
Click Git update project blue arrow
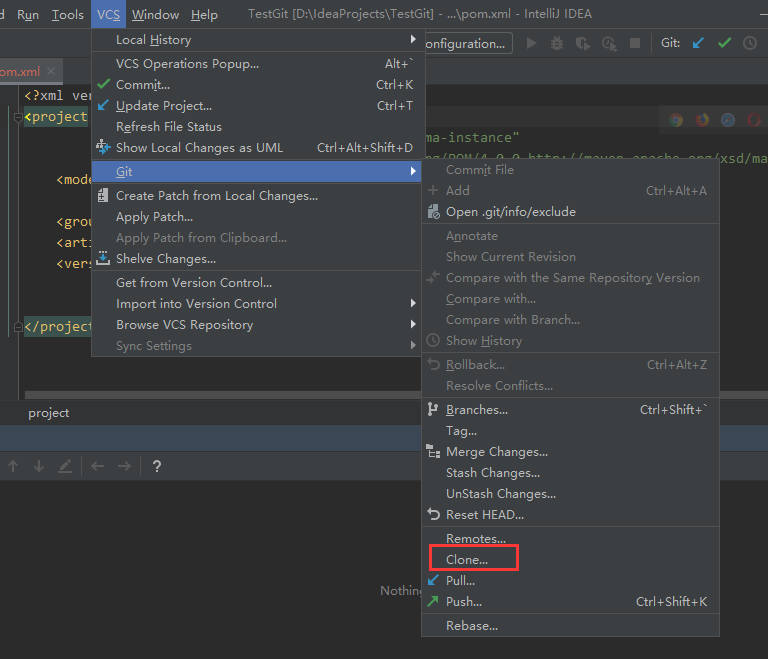point(698,43)
